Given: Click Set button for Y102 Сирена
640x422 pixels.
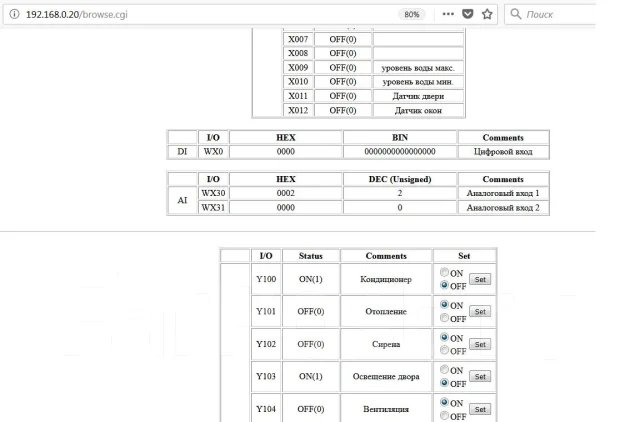Looking at the screenshot, I should click(480, 344).
